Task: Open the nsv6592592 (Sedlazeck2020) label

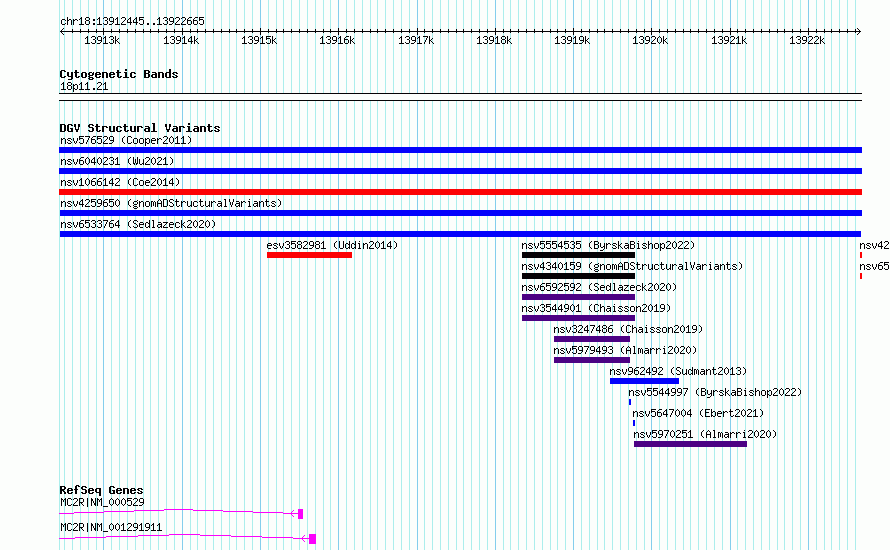Action: coord(599,287)
